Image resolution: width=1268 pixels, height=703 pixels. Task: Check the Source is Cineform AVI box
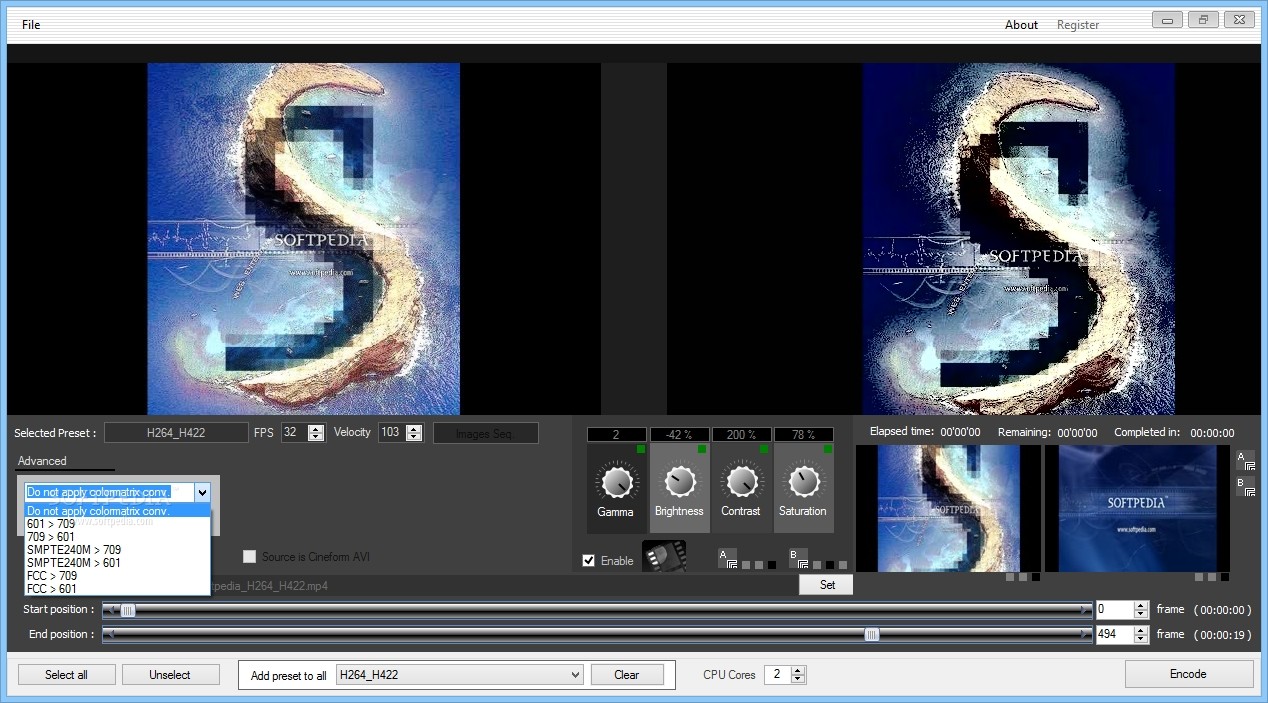pos(249,557)
